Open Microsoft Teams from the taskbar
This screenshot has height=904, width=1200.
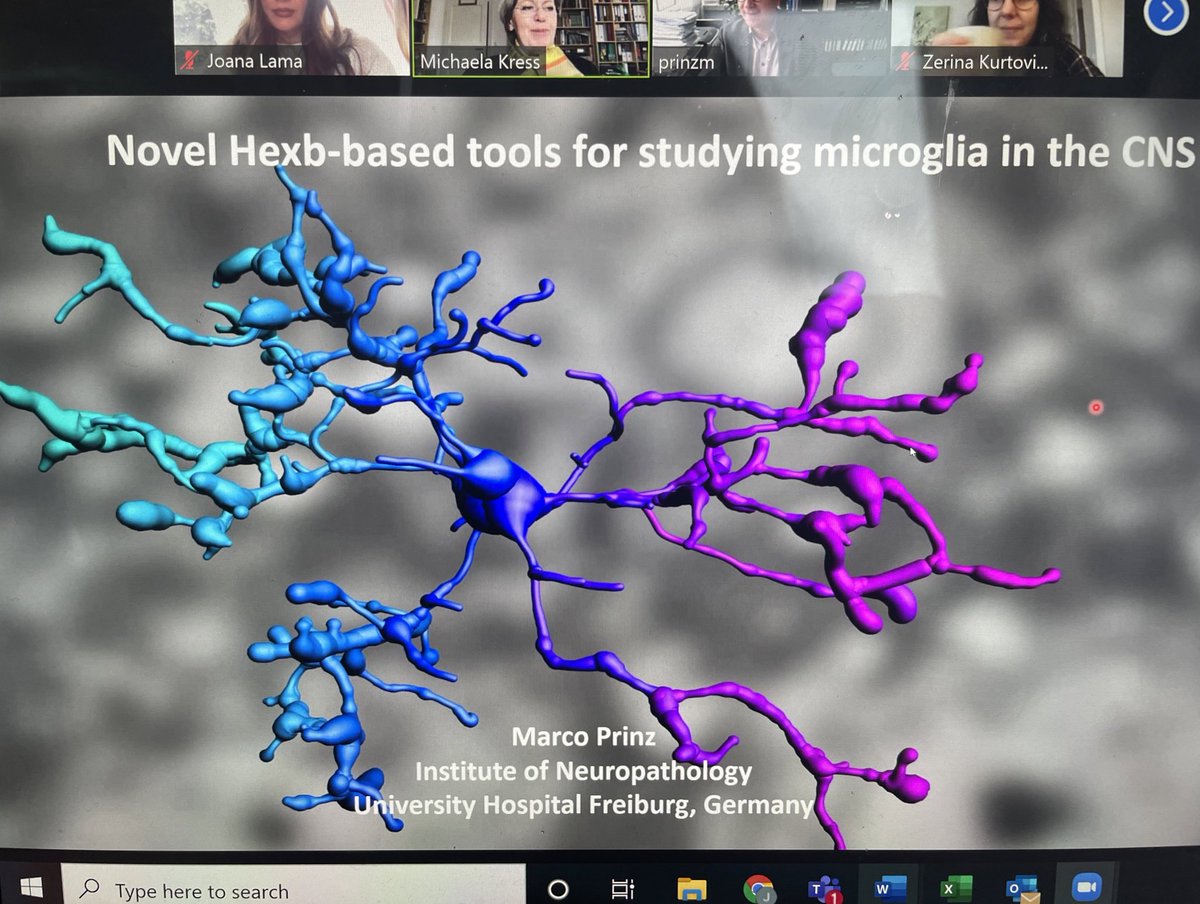pos(825,888)
